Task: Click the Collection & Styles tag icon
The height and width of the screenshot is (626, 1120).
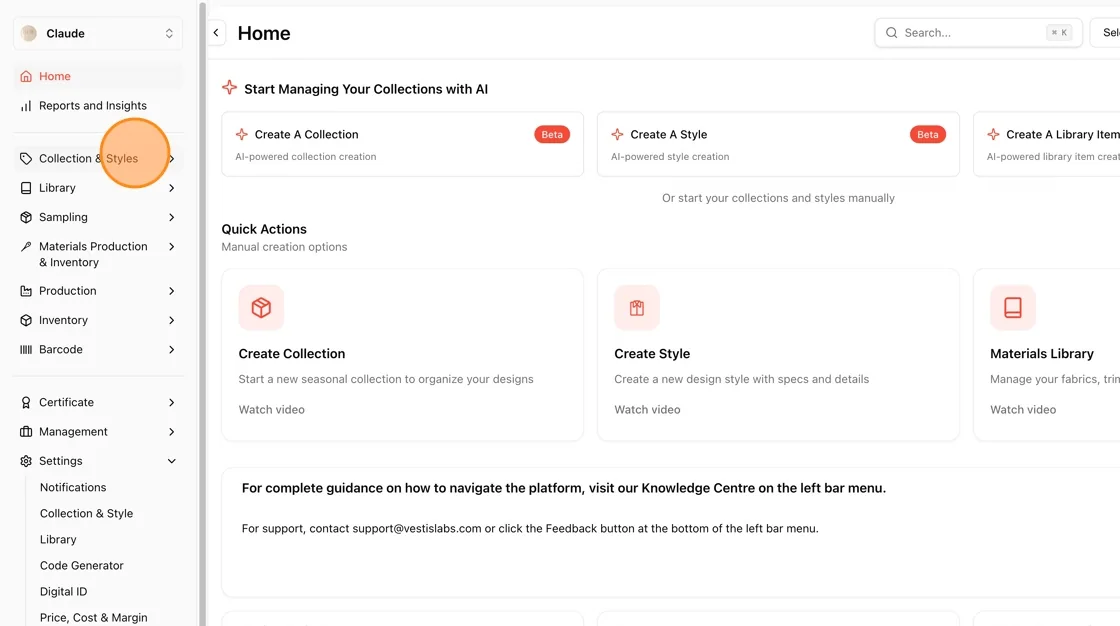Action: tap(26, 159)
